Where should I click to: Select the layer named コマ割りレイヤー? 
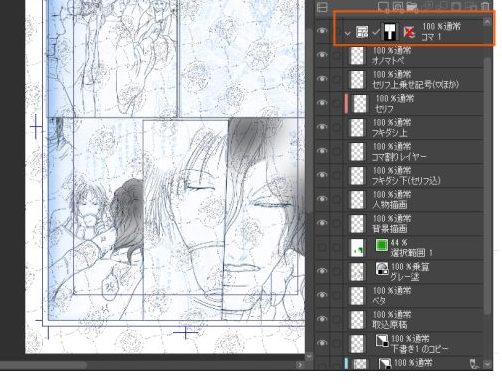[399, 157]
